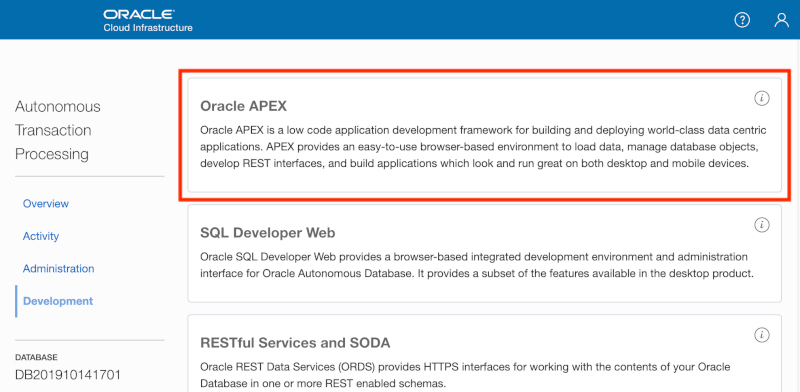Screen dimensions: 800x392
Task: Click the Autonomous Transaction Processing heading
Action: point(58,130)
